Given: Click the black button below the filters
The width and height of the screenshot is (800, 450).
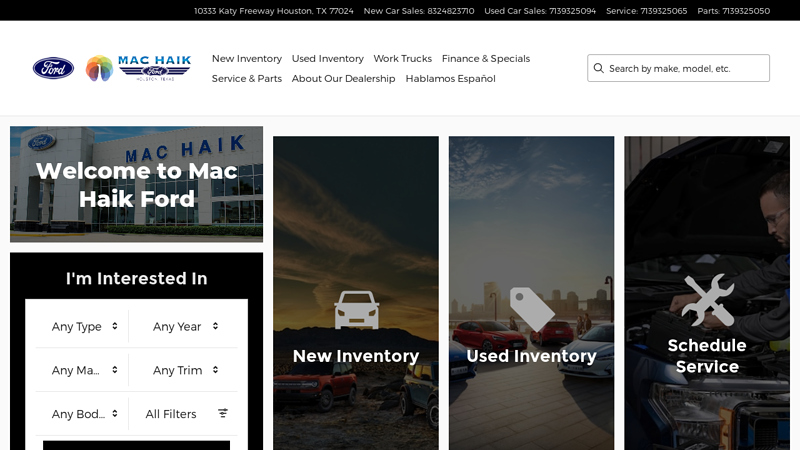Looking at the screenshot, I should (136, 445).
